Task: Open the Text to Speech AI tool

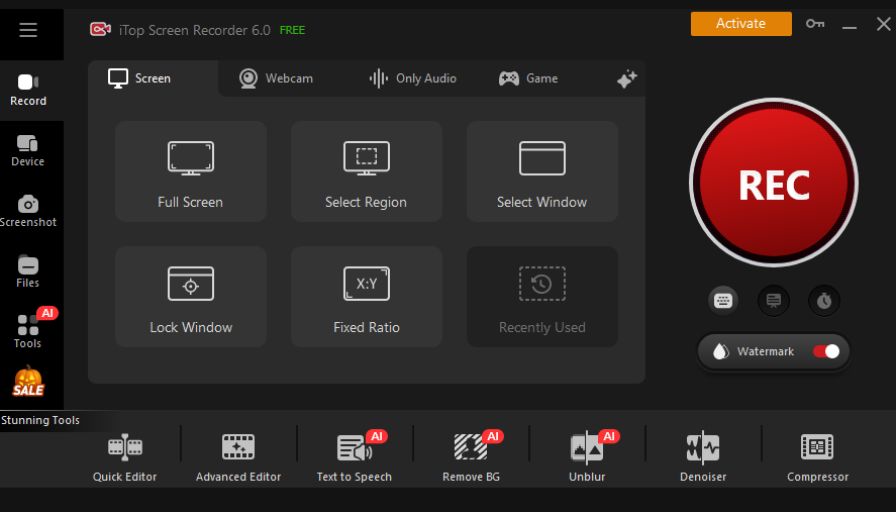Action: [x=354, y=458]
